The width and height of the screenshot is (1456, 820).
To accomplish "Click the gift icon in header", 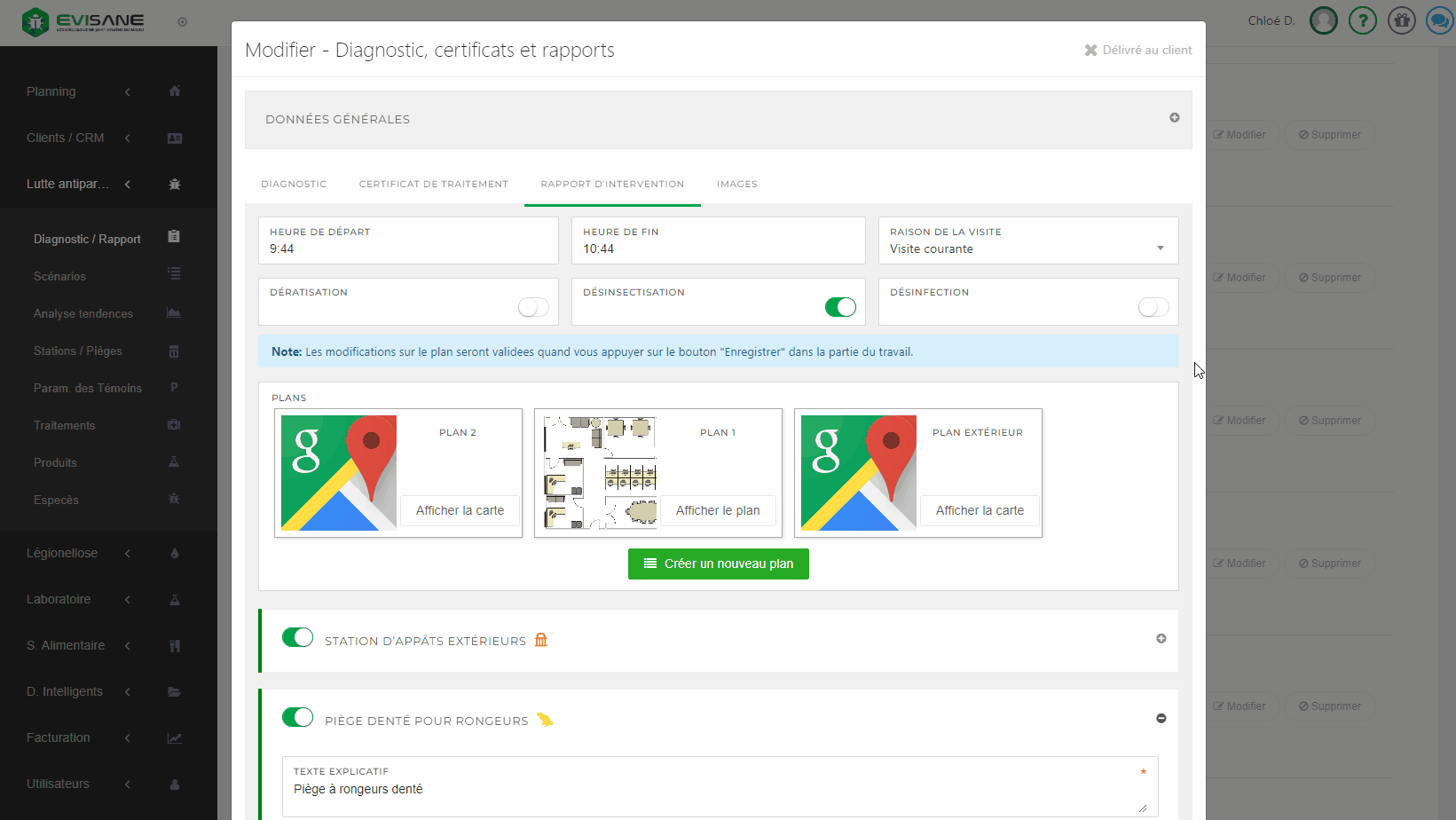I will tap(1401, 20).
